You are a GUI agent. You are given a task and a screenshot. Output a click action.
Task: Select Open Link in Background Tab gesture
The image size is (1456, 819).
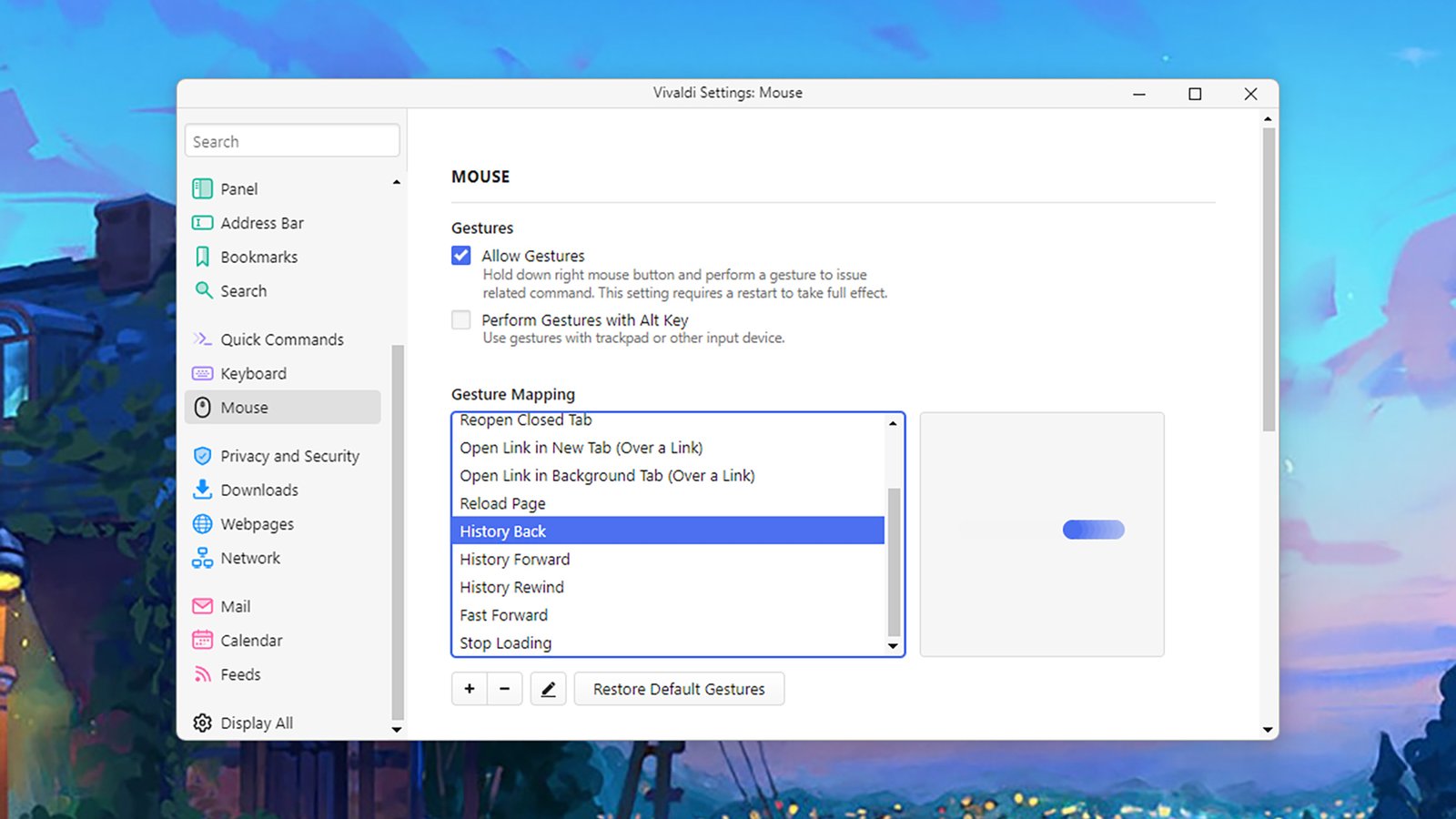[x=669, y=475]
